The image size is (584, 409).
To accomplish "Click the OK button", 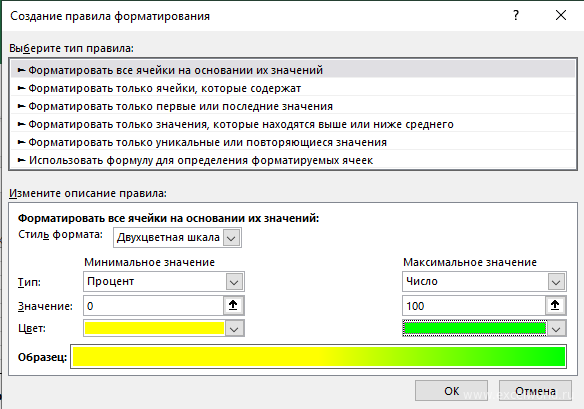I will 451,391.
